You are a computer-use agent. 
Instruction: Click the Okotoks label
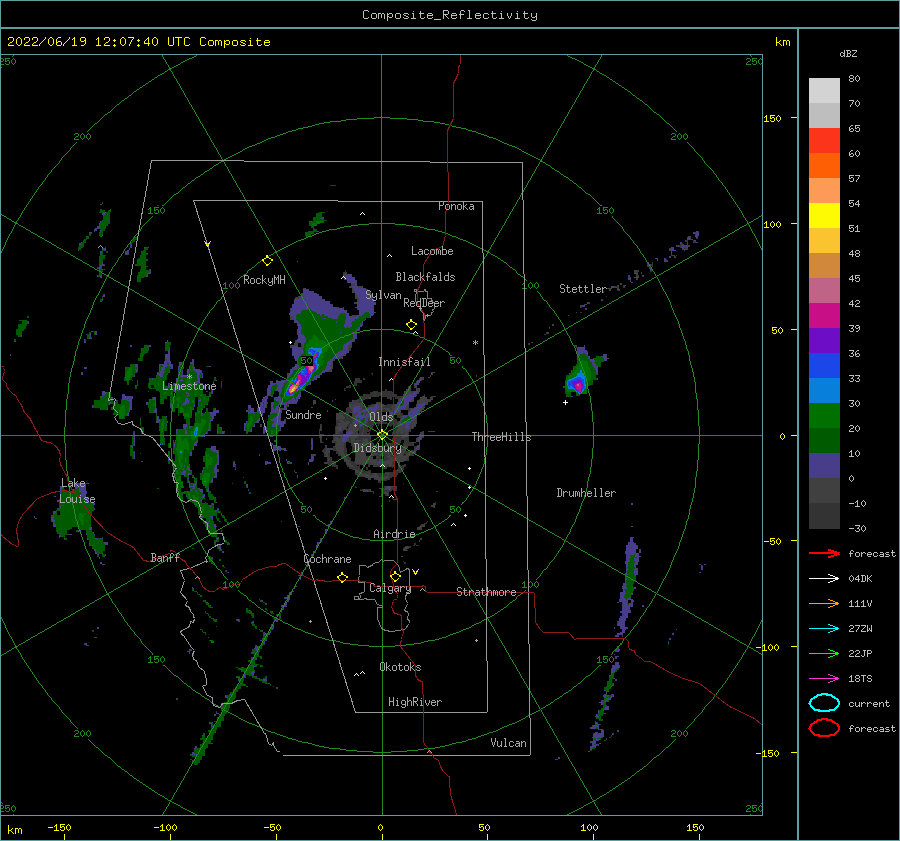pos(401,667)
